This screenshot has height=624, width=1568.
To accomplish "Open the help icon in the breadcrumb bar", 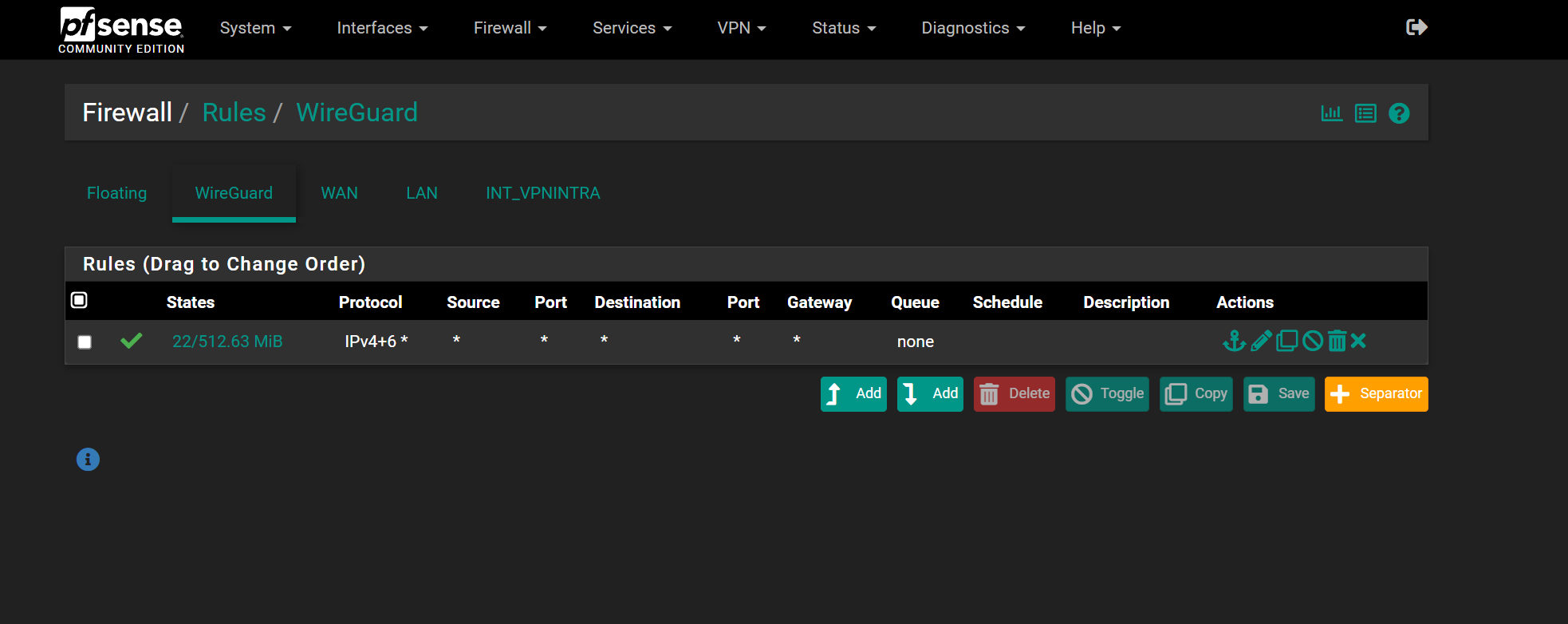I will click(1399, 113).
